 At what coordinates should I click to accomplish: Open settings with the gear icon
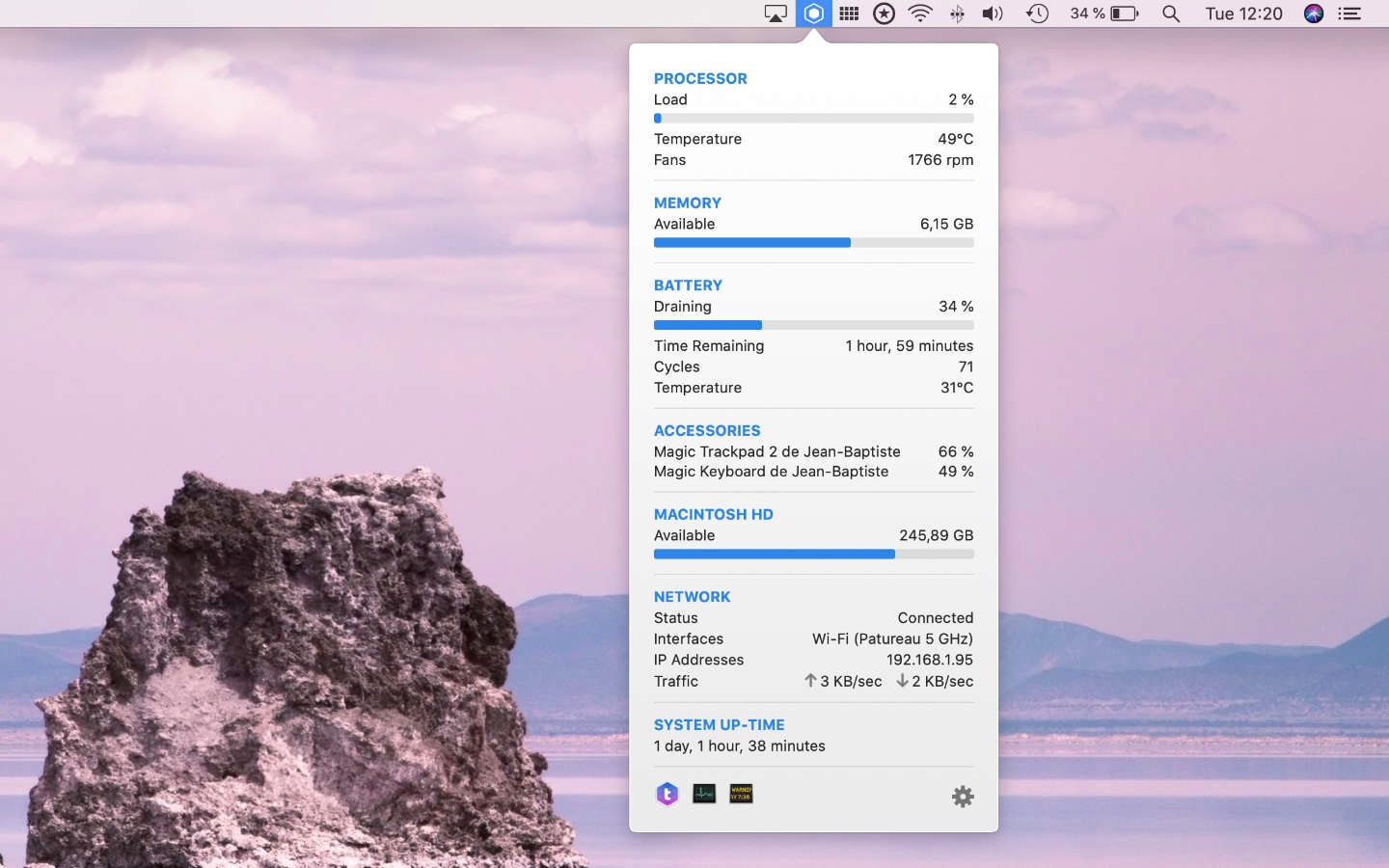point(963,797)
